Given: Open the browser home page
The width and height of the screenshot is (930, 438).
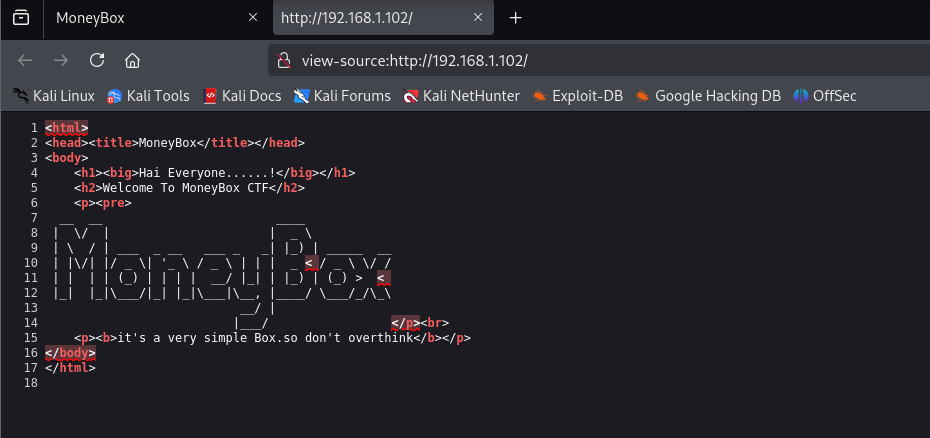Looking at the screenshot, I should pyautogui.click(x=132, y=60).
